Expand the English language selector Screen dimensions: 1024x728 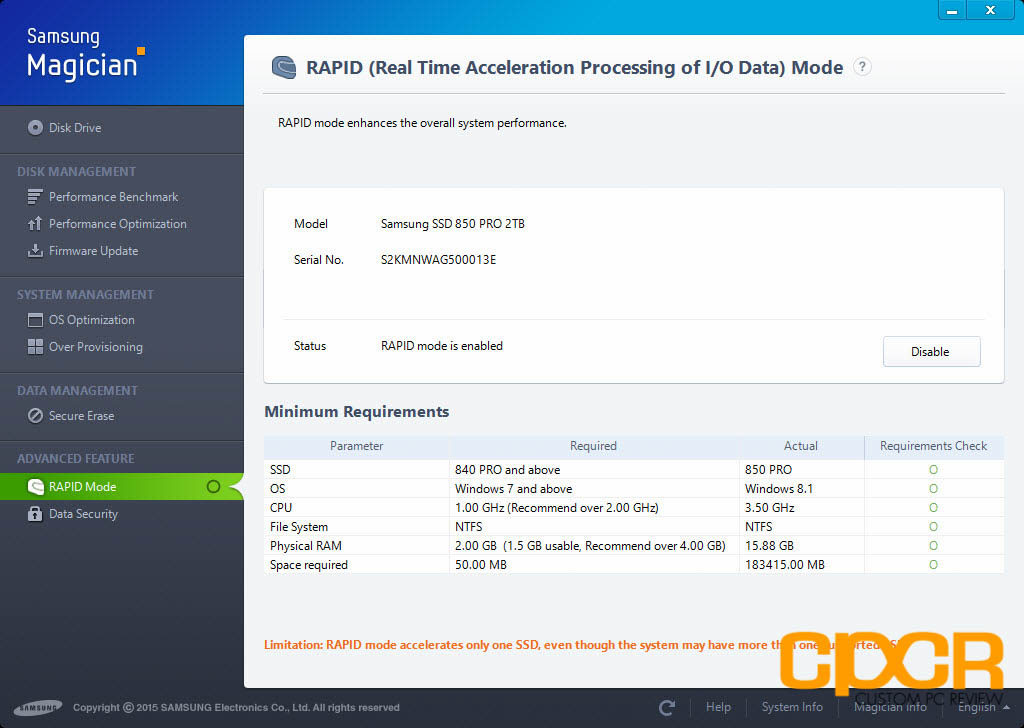tap(983, 707)
